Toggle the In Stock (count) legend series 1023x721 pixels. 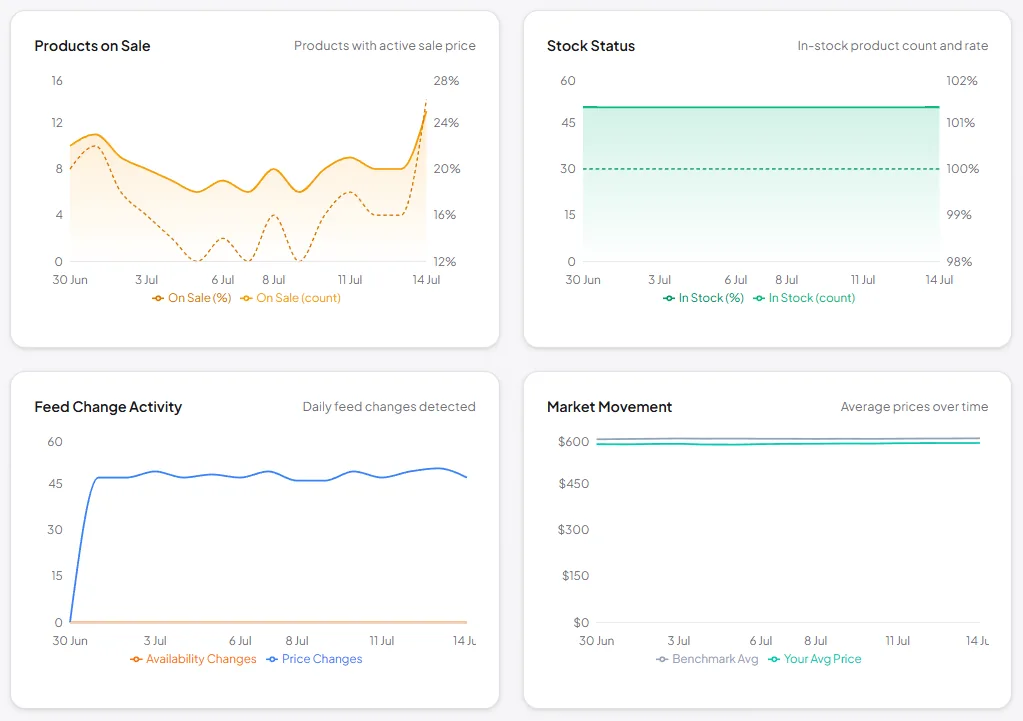804,298
